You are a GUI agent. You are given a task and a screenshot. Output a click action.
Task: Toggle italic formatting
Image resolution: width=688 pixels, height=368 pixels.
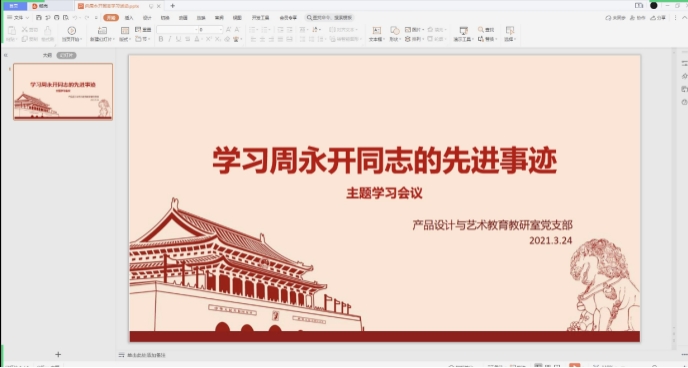(169, 39)
